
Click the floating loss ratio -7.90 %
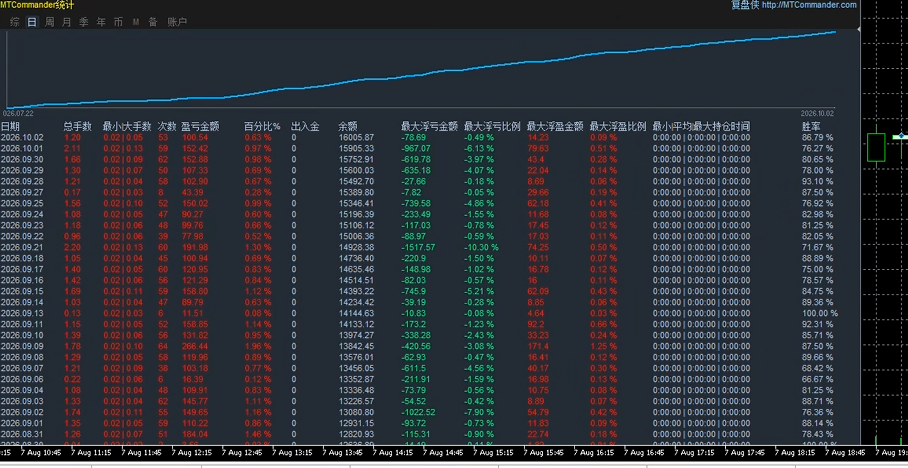click(x=479, y=412)
